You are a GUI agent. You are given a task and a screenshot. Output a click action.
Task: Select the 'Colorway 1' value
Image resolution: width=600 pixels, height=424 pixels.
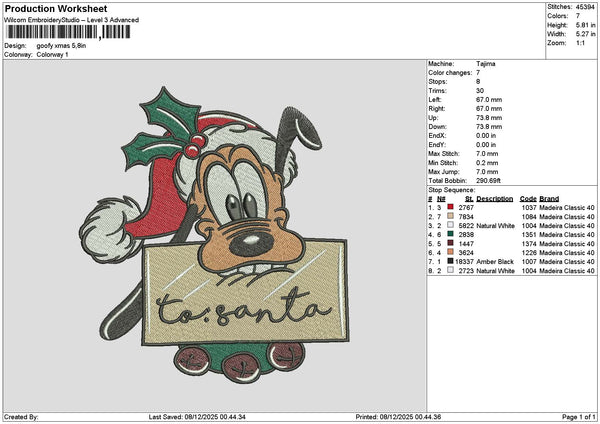(x=52, y=55)
